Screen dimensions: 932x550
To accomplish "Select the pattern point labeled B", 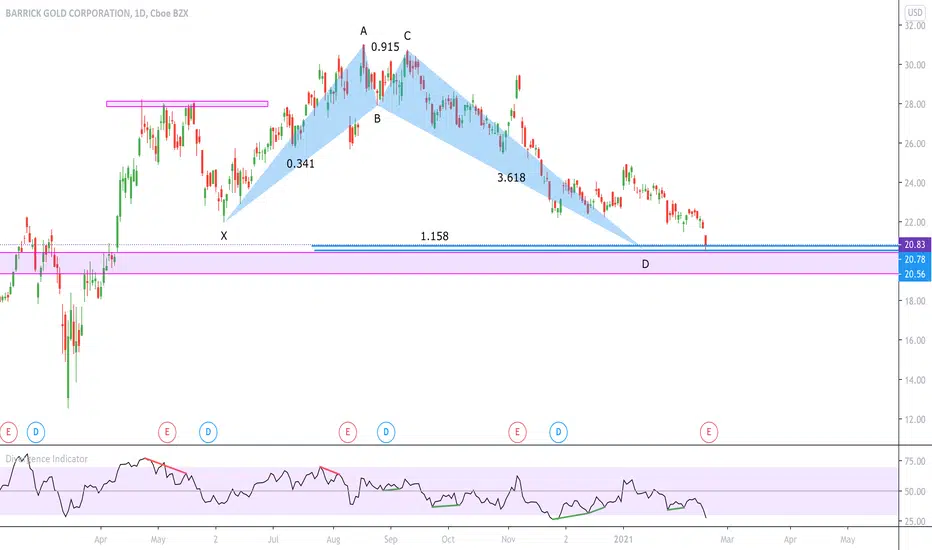I will [377, 119].
